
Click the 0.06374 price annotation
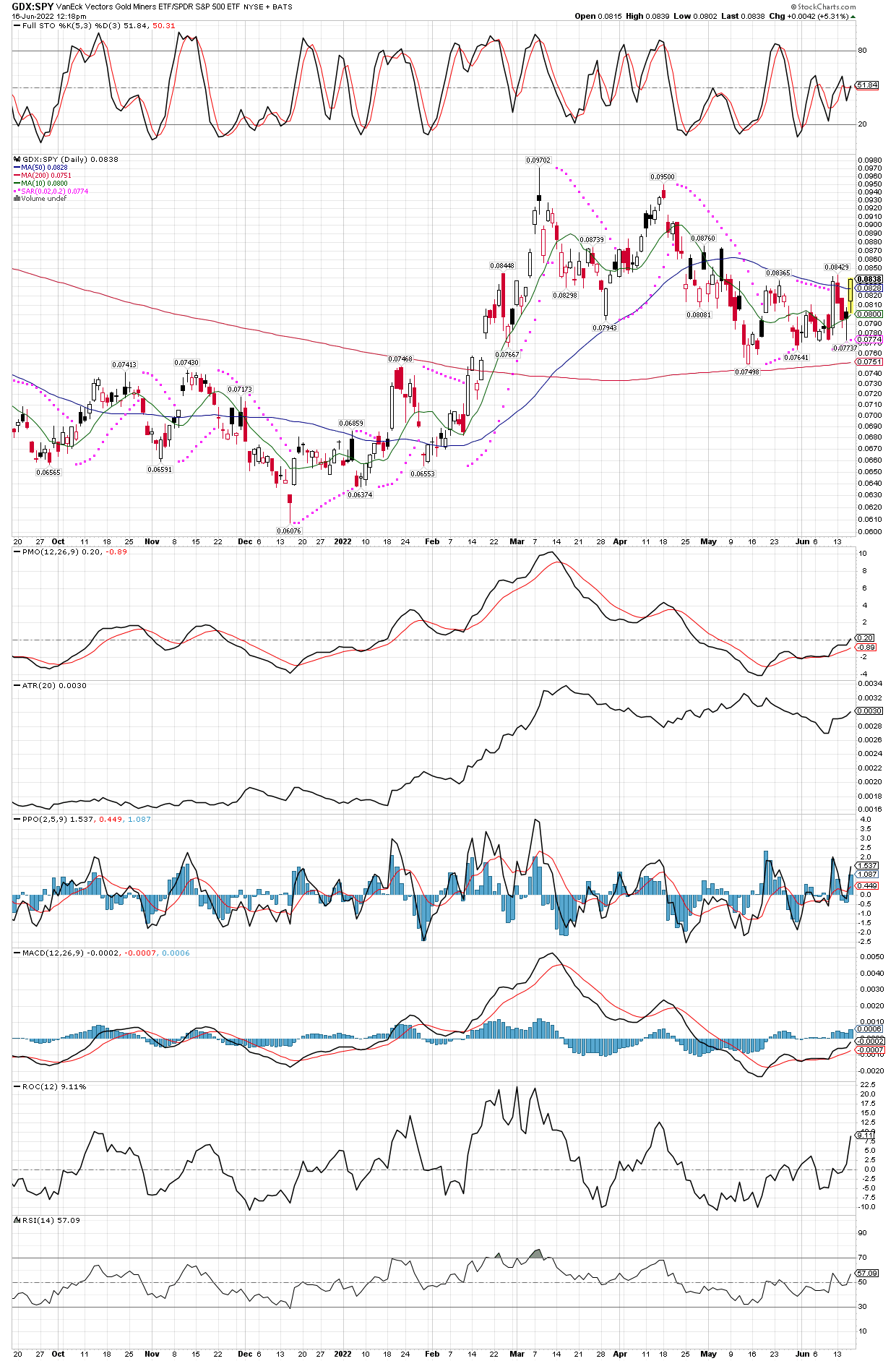coord(360,495)
